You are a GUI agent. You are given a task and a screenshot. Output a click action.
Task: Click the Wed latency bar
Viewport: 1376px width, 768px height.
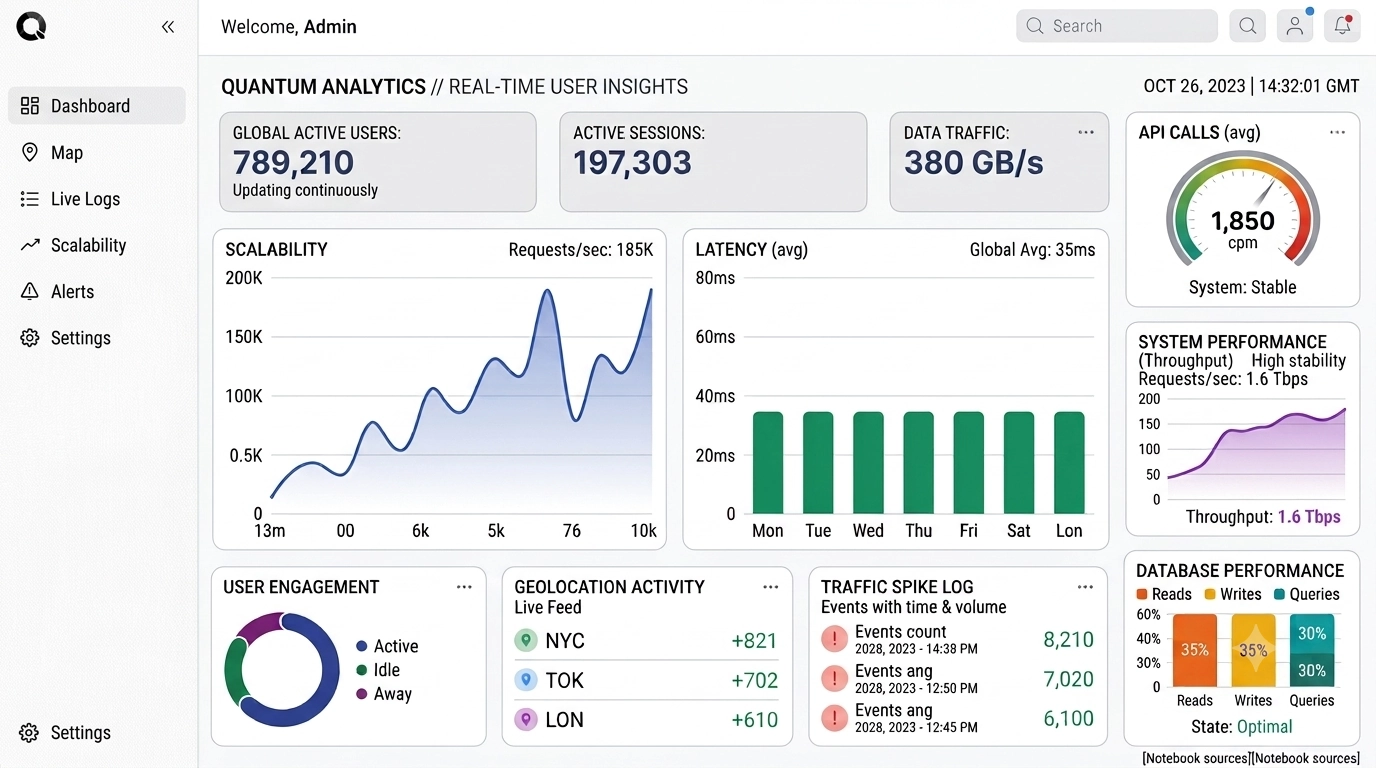[x=868, y=463]
